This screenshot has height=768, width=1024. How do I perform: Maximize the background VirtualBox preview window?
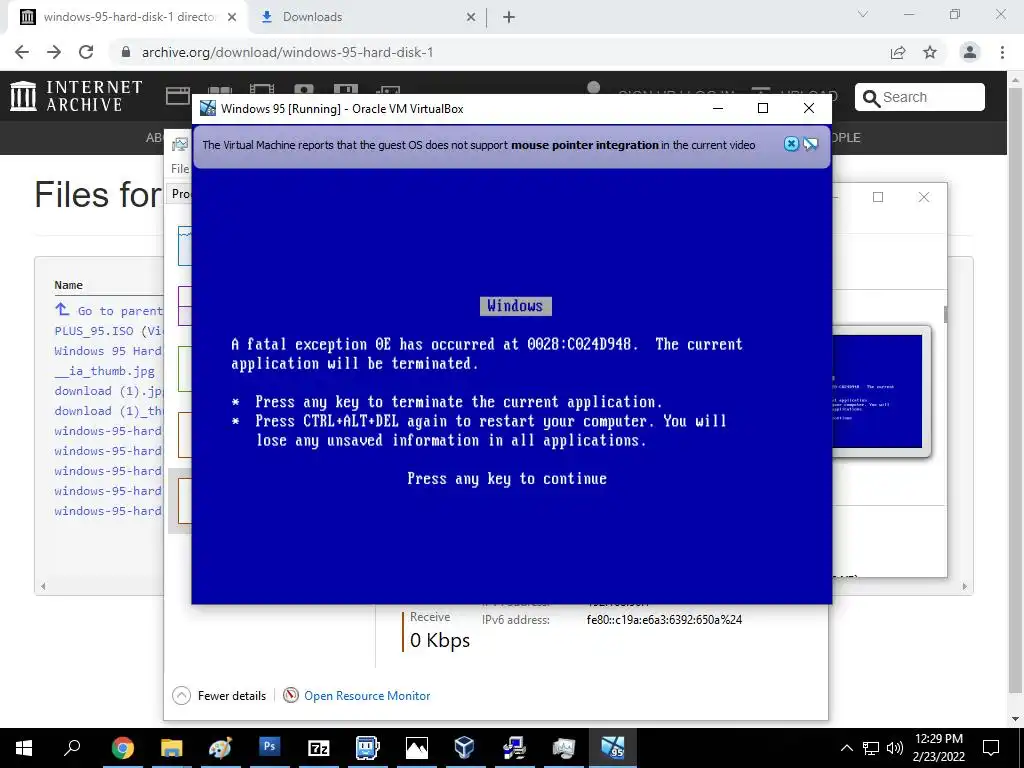tap(878, 197)
